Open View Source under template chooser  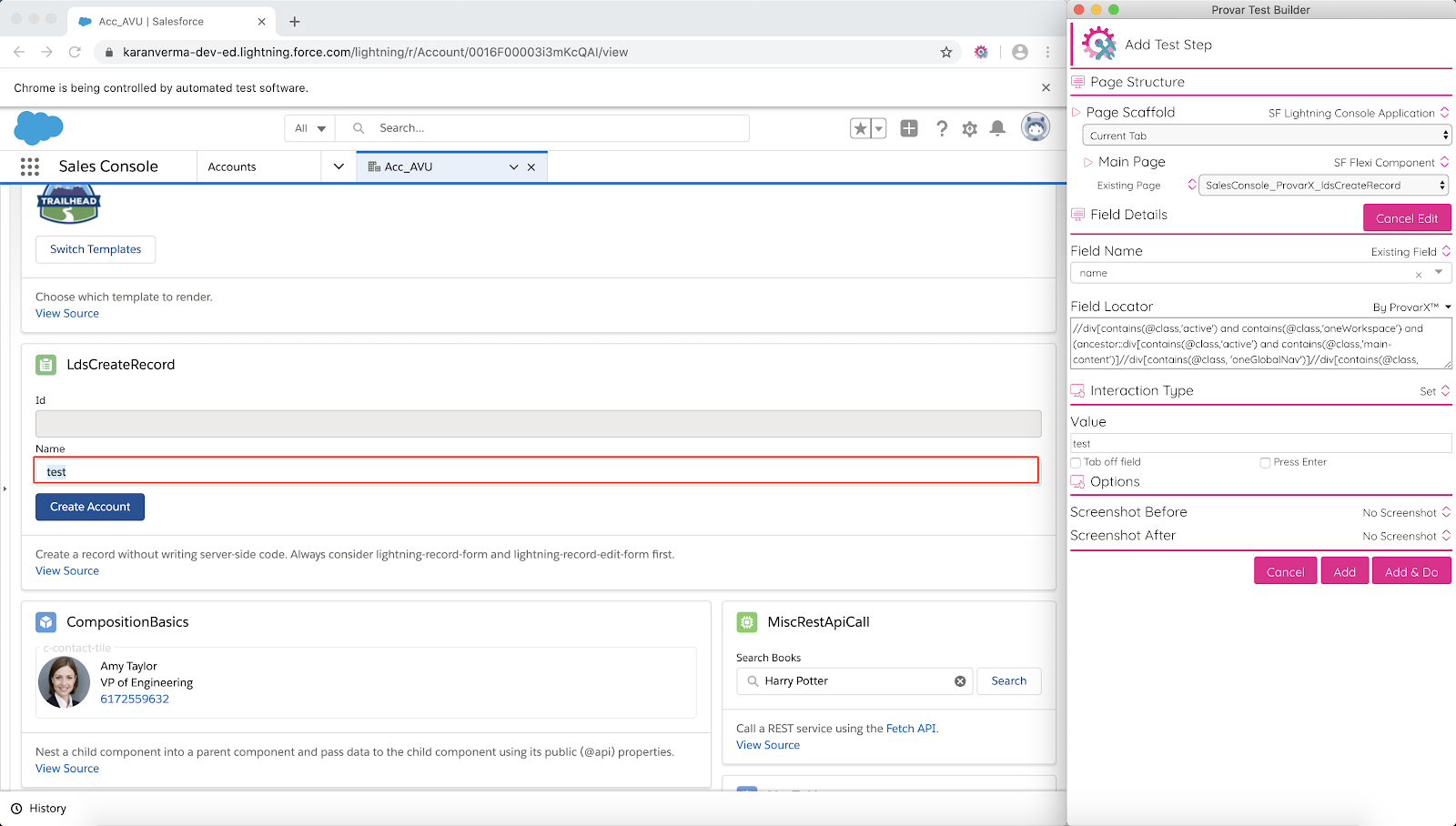[67, 313]
